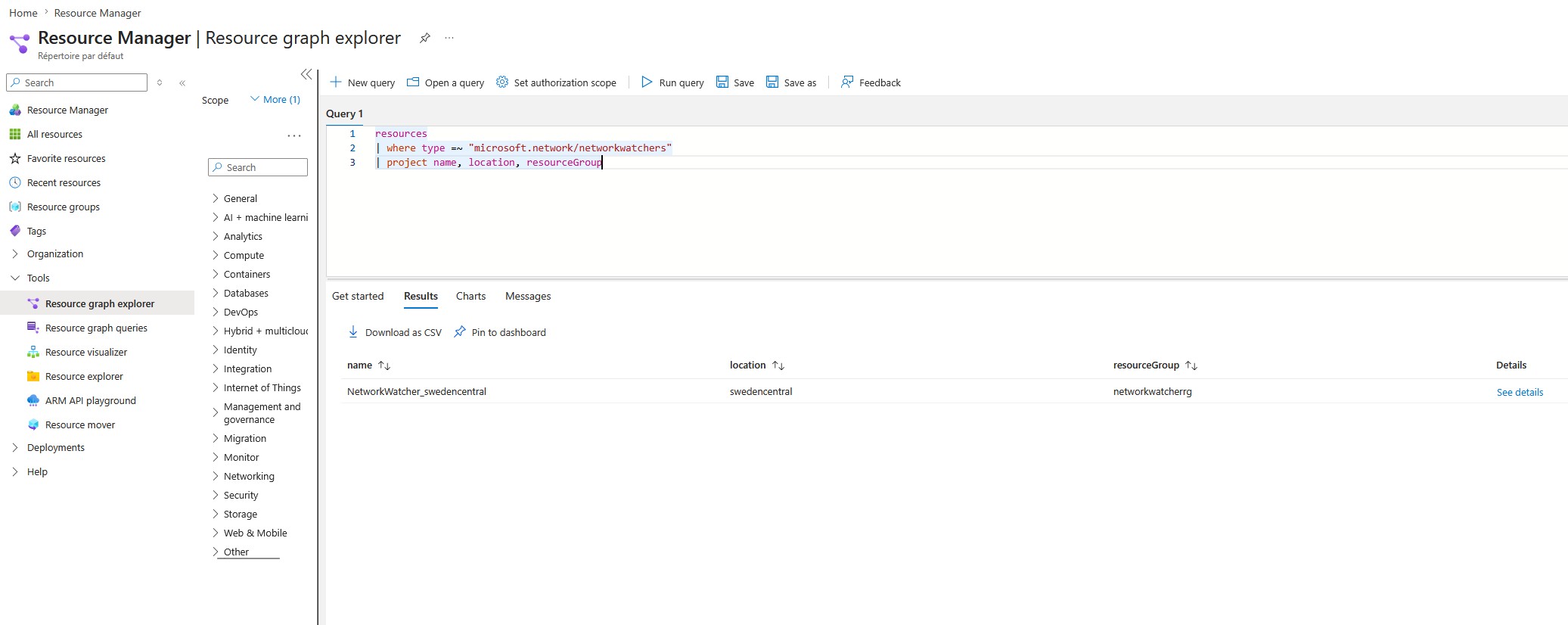1568x625 pixels.
Task: Sort results by resourceGroup column
Action: pos(1191,365)
